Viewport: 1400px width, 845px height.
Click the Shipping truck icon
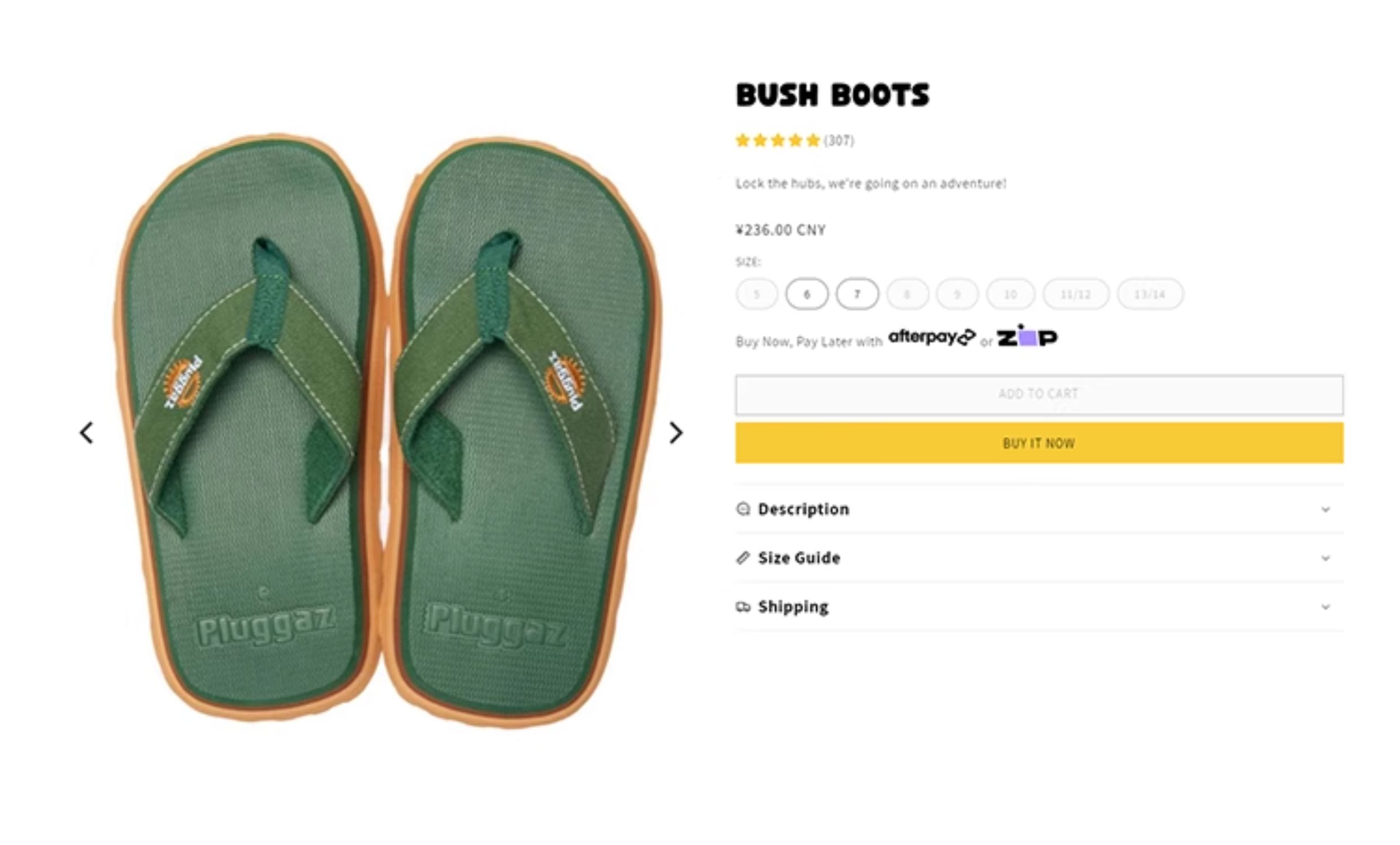tap(743, 607)
